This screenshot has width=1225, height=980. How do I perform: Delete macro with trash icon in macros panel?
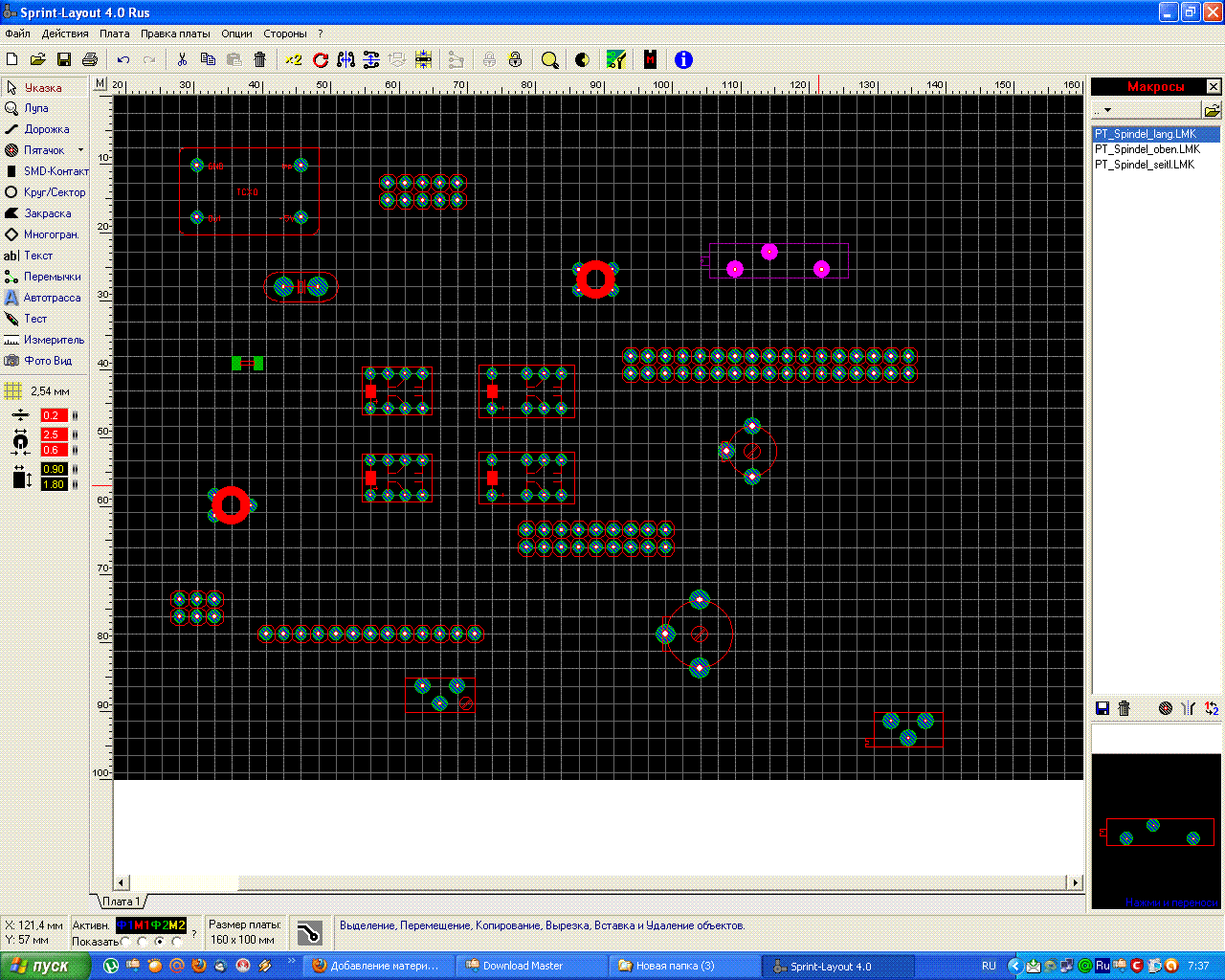click(1125, 708)
